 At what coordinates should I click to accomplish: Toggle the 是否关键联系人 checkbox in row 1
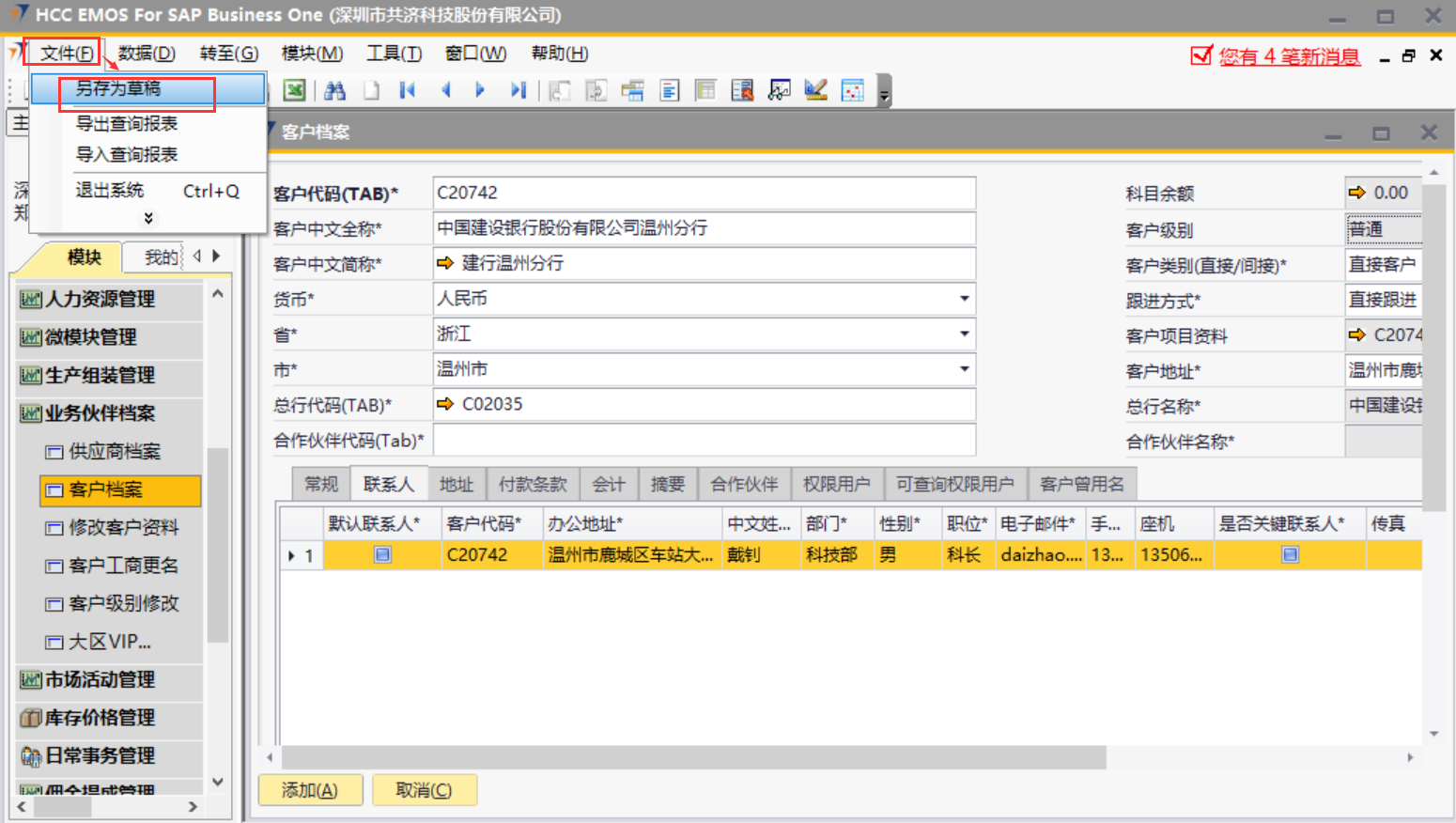click(1290, 554)
